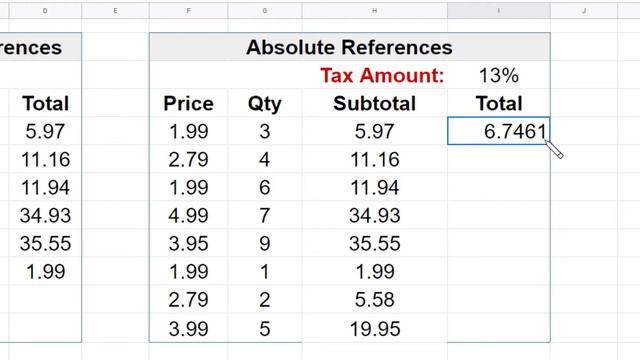Select 35.55 in column D Total

click(x=45, y=243)
